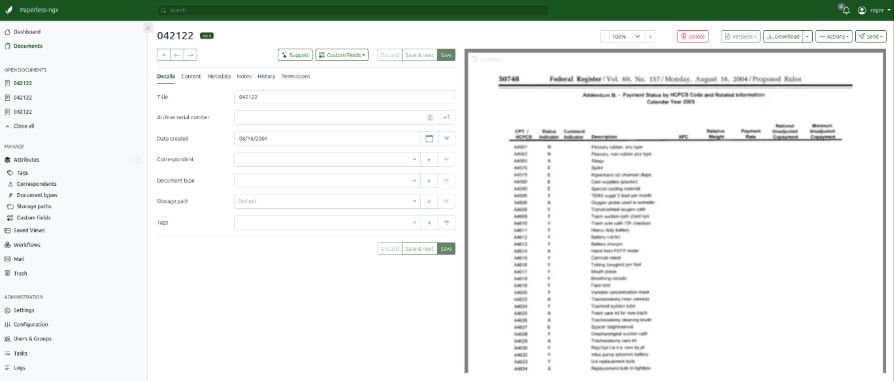
Task: Add a new correspondent with plus button
Action: [429, 160]
